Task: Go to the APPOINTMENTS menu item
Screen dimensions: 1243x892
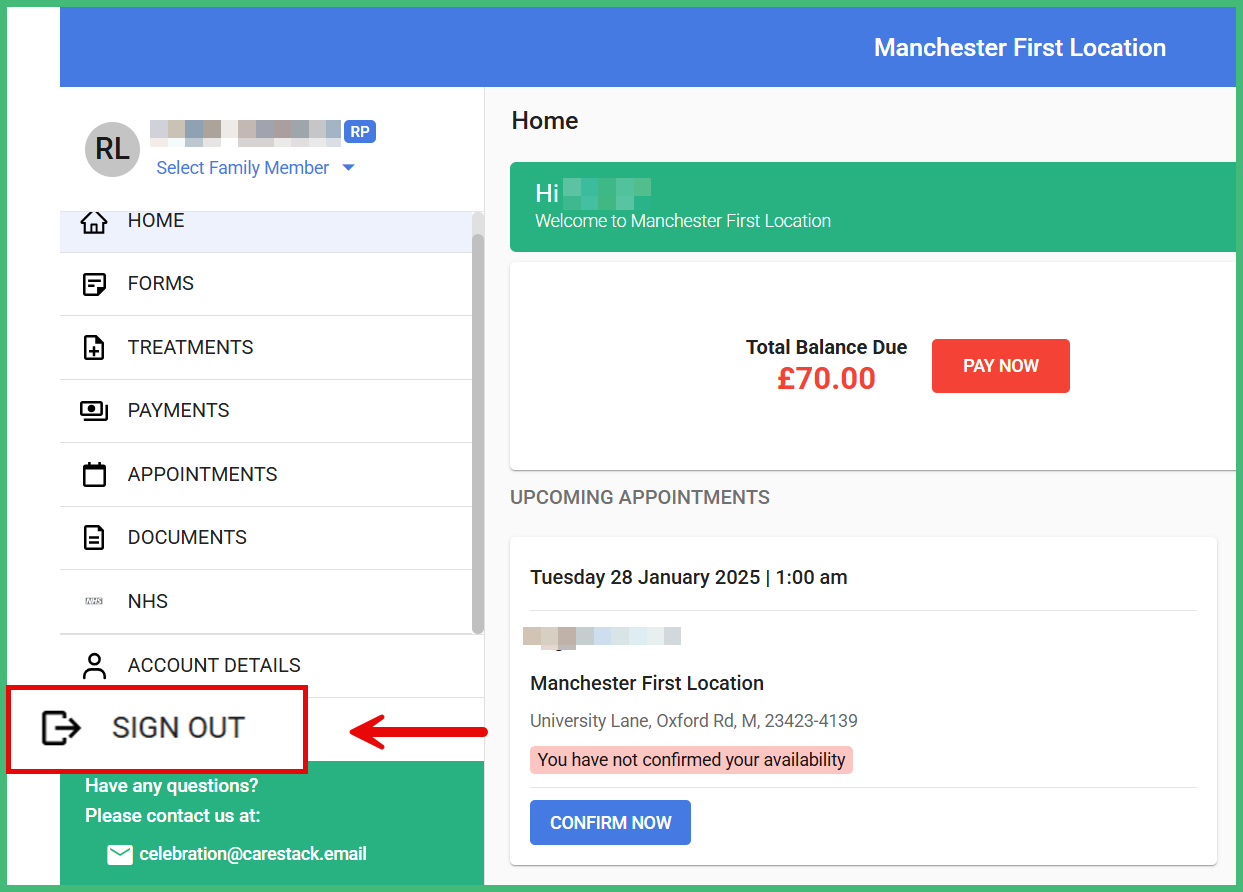Action: (x=203, y=474)
